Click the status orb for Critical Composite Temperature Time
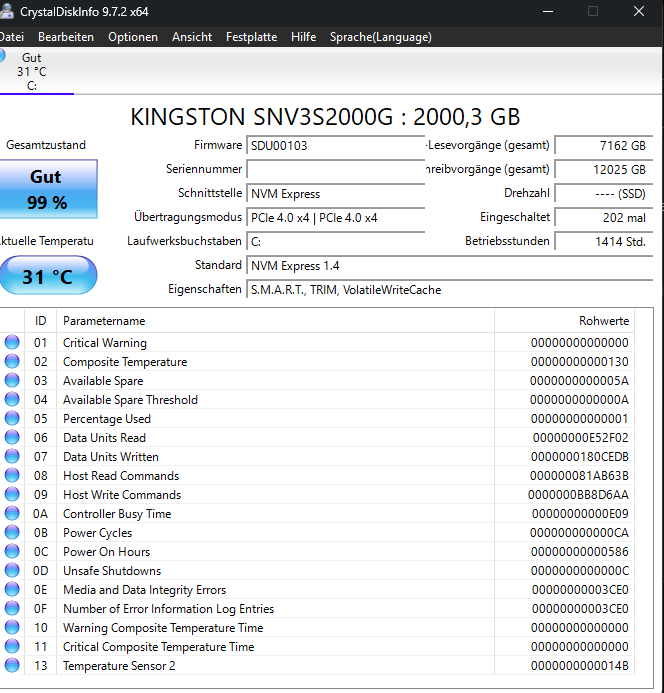Screen dimensions: 664x693 12,646
